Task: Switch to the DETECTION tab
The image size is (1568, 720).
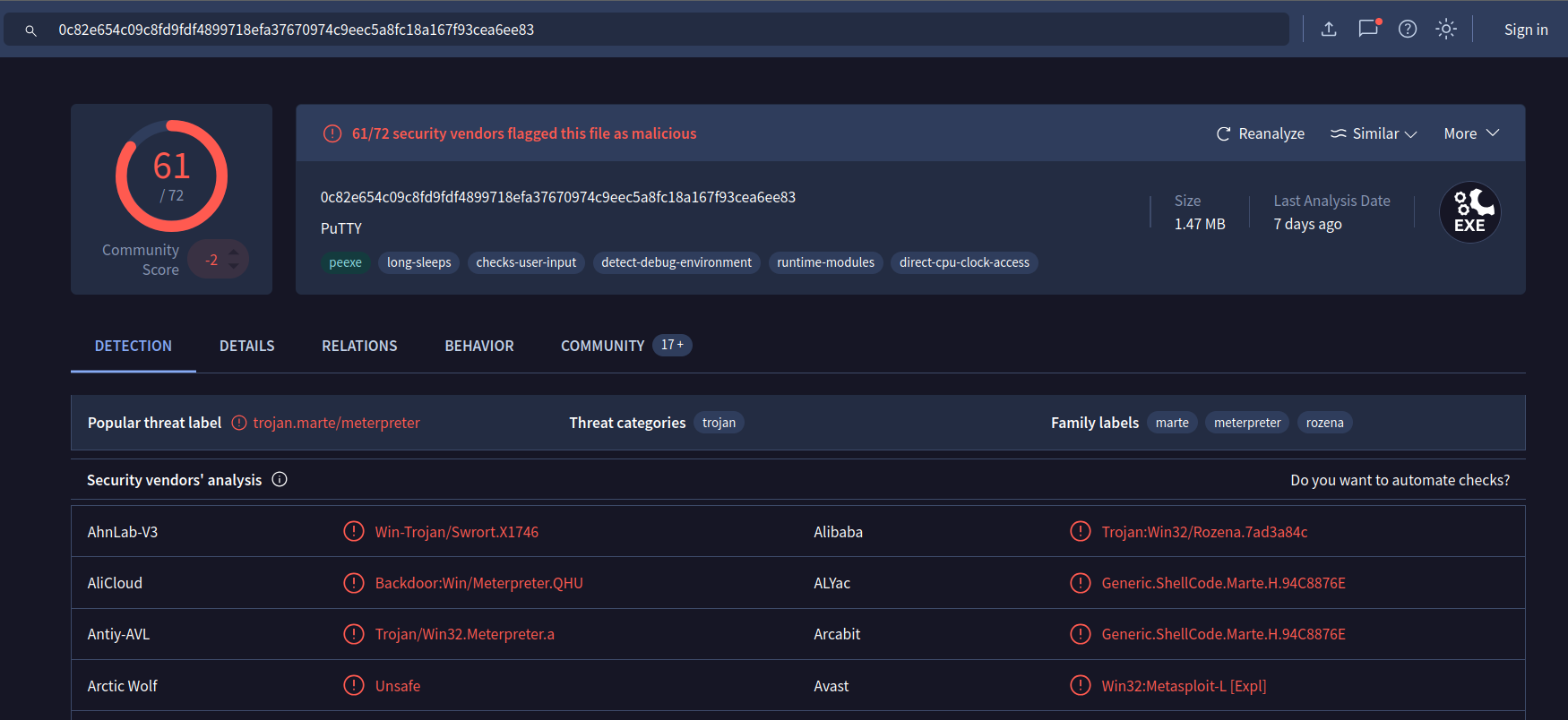Action: pyautogui.click(x=134, y=346)
